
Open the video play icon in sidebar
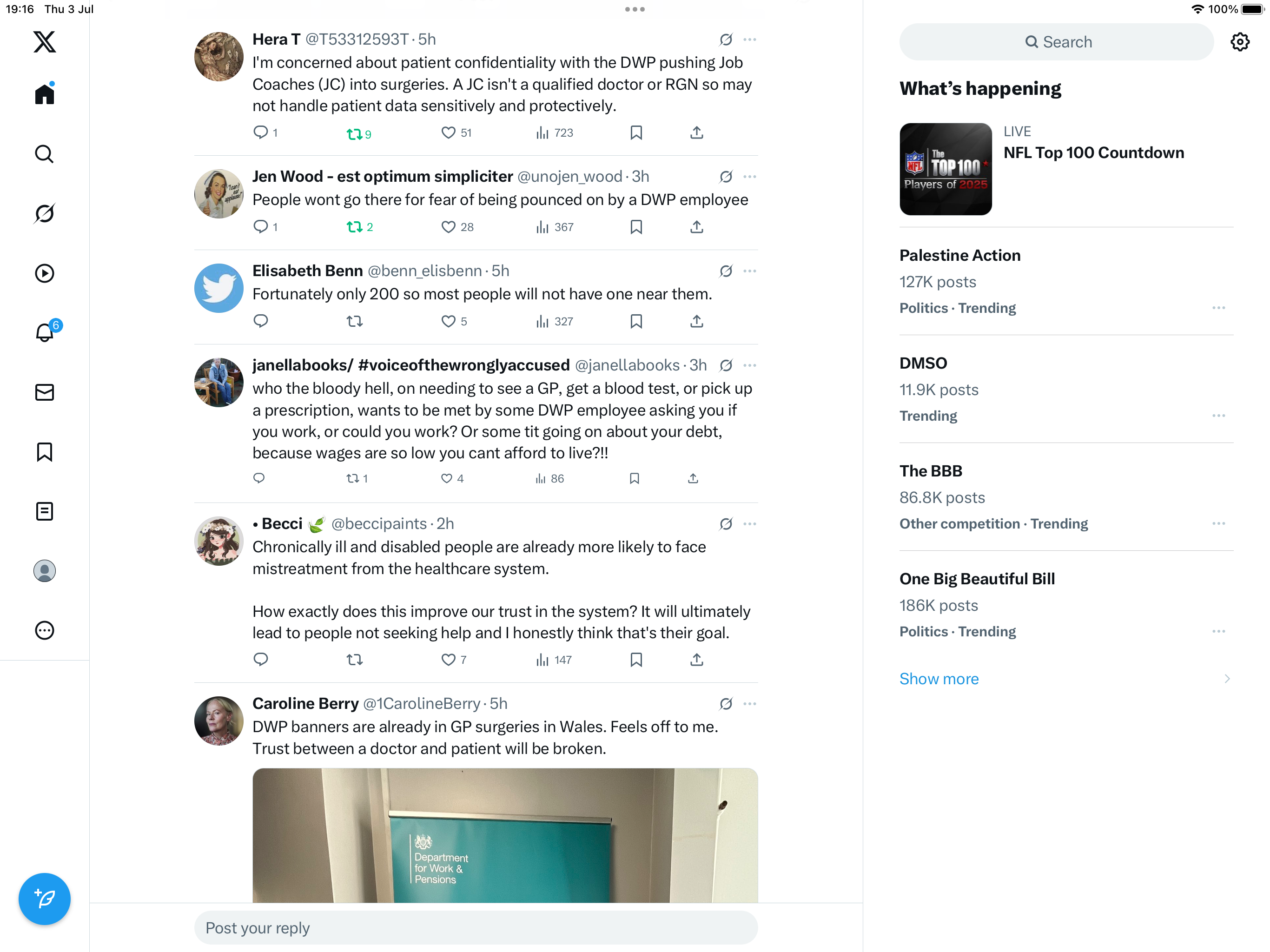44,273
